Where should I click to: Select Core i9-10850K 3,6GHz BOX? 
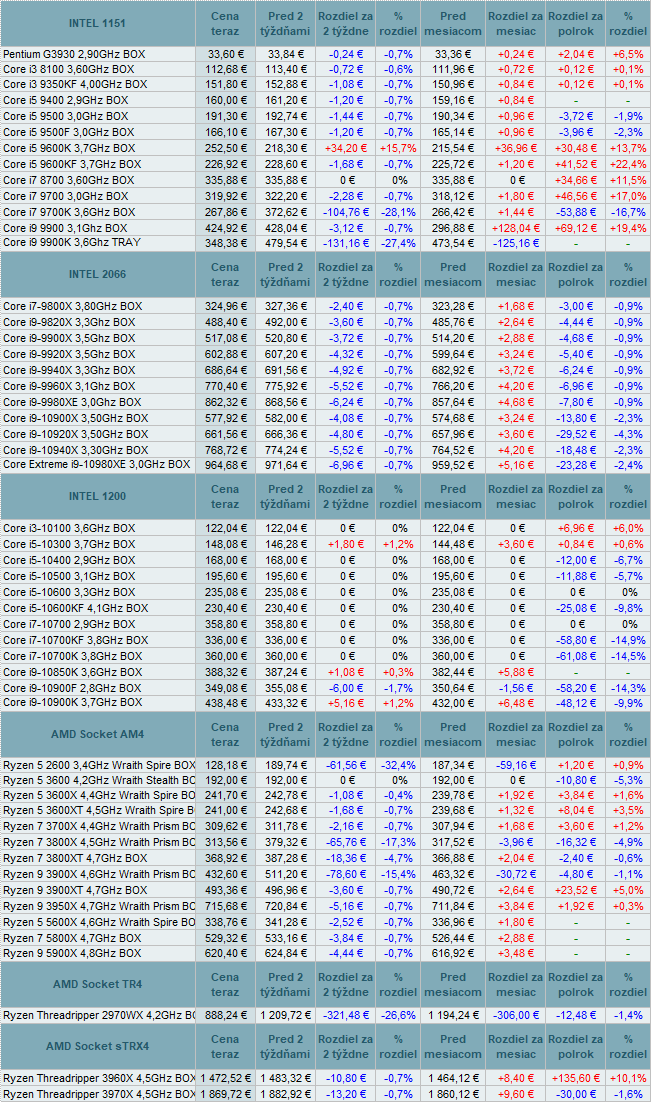click(72, 673)
